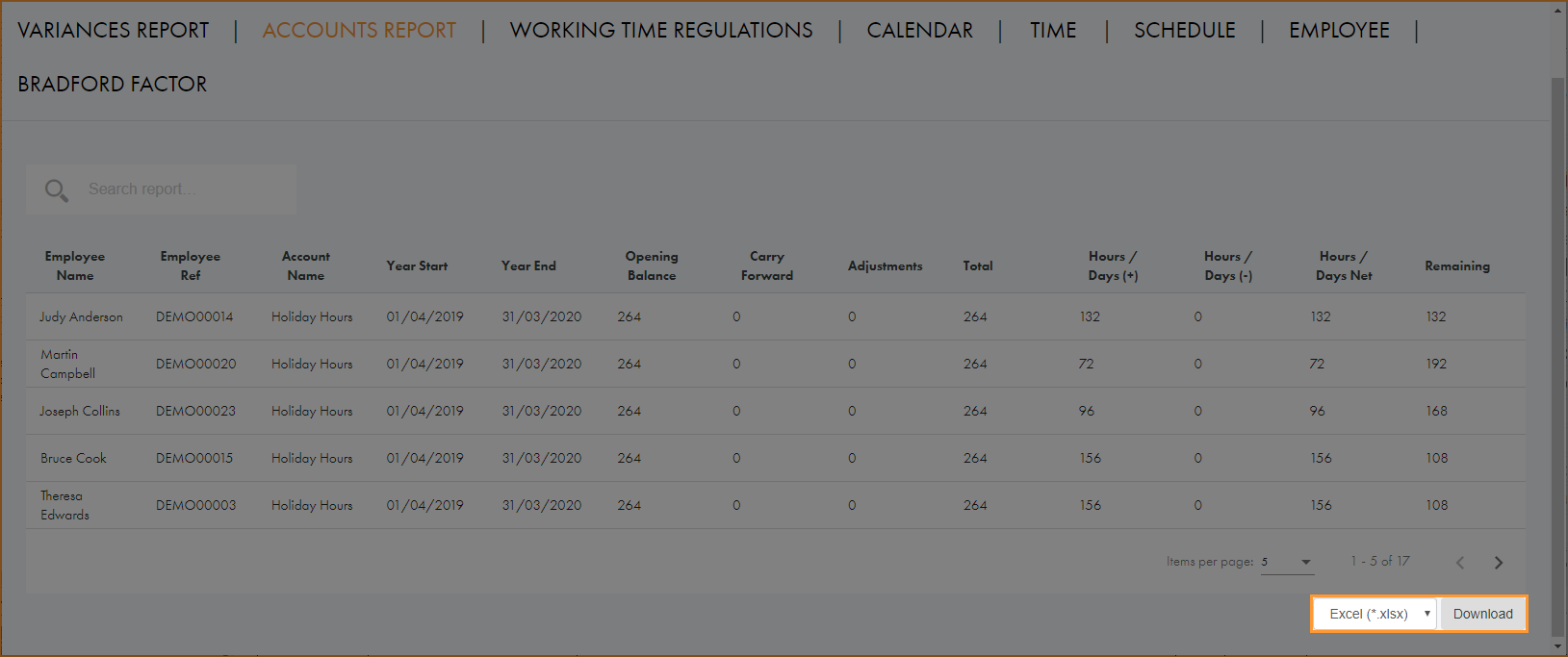The image size is (1568, 657).
Task: Open the Items per page dropdown
Action: (1287, 562)
